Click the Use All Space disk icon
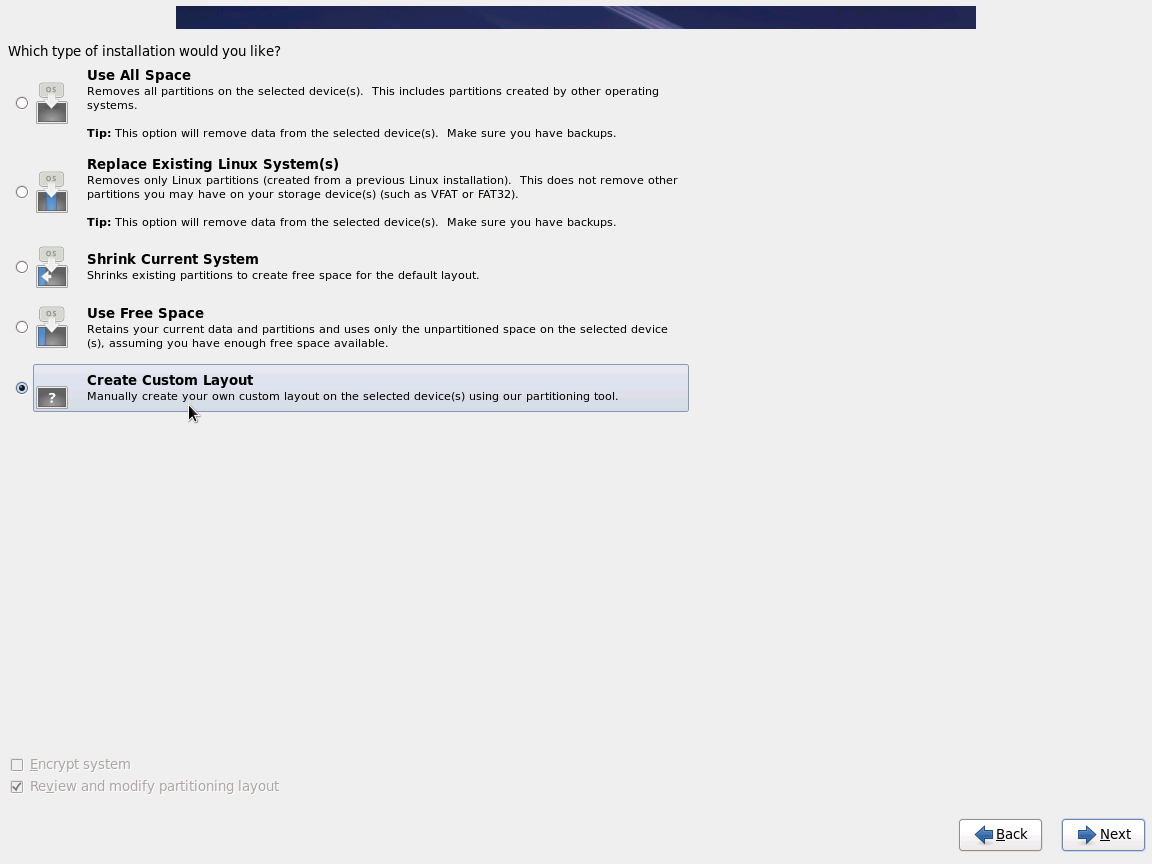The image size is (1152, 864). 51,103
